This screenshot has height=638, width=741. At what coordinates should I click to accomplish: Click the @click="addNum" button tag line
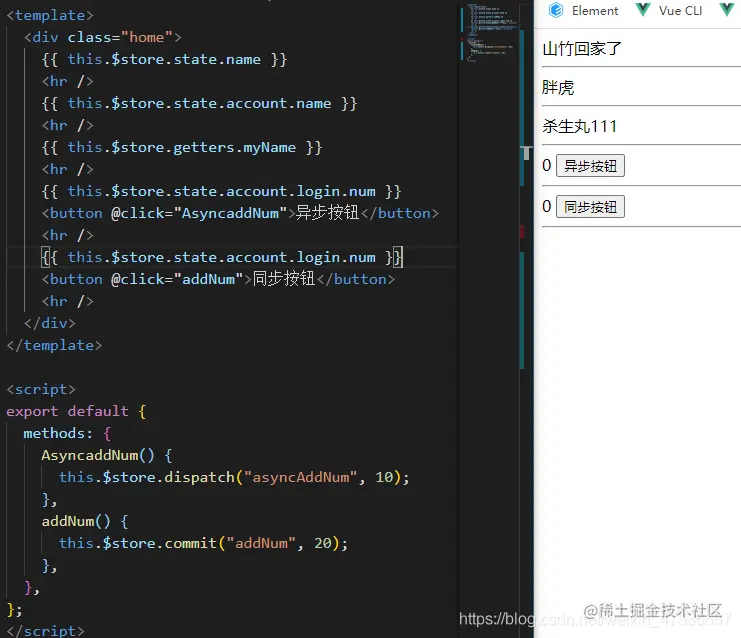pyautogui.click(x=218, y=279)
